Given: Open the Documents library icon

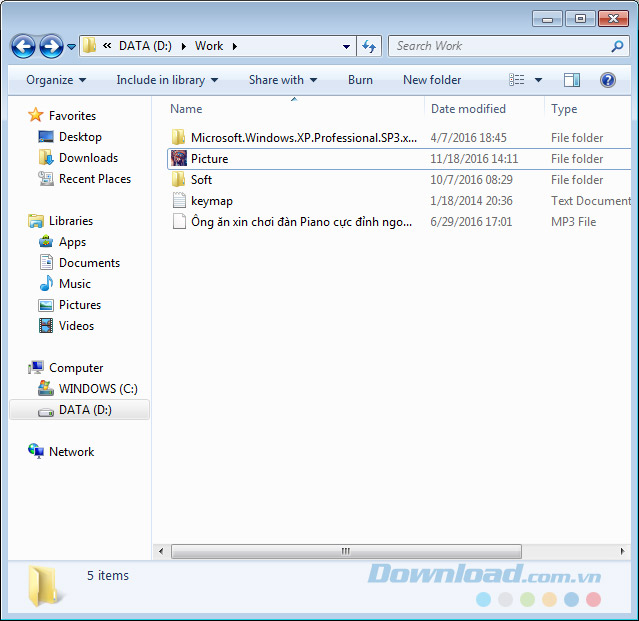Looking at the screenshot, I should click(x=46, y=263).
